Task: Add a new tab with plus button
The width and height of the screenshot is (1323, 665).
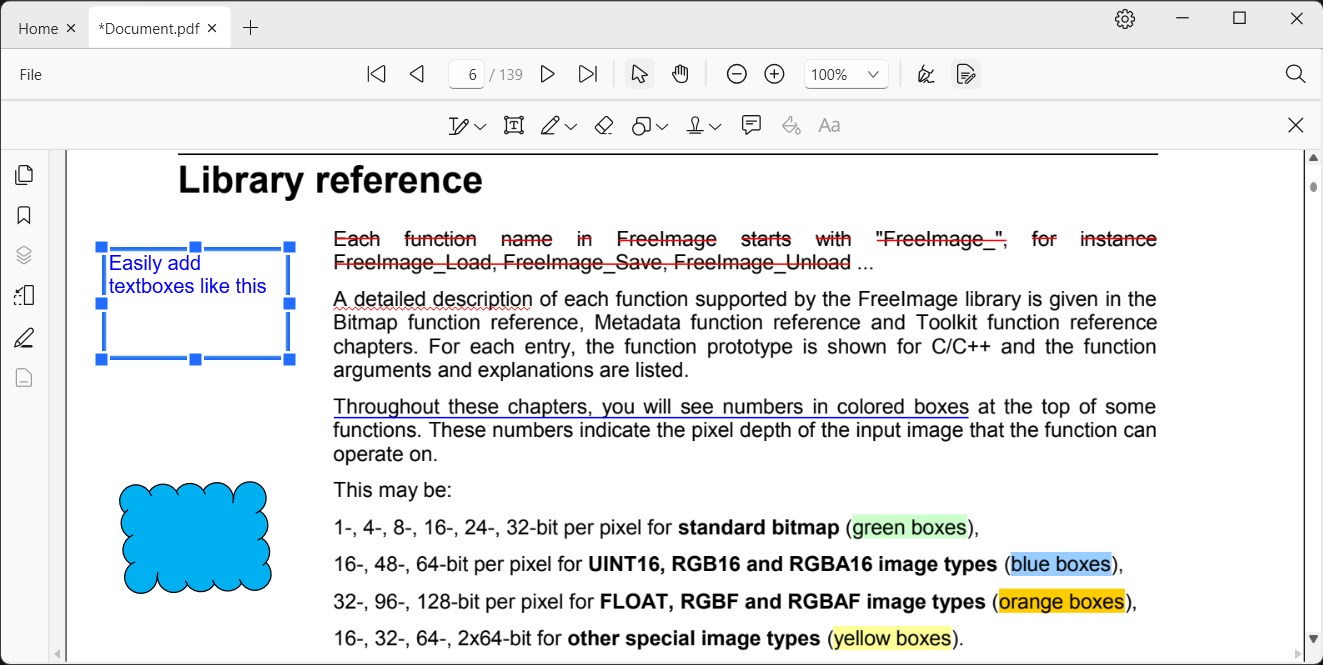Action: 250,28
